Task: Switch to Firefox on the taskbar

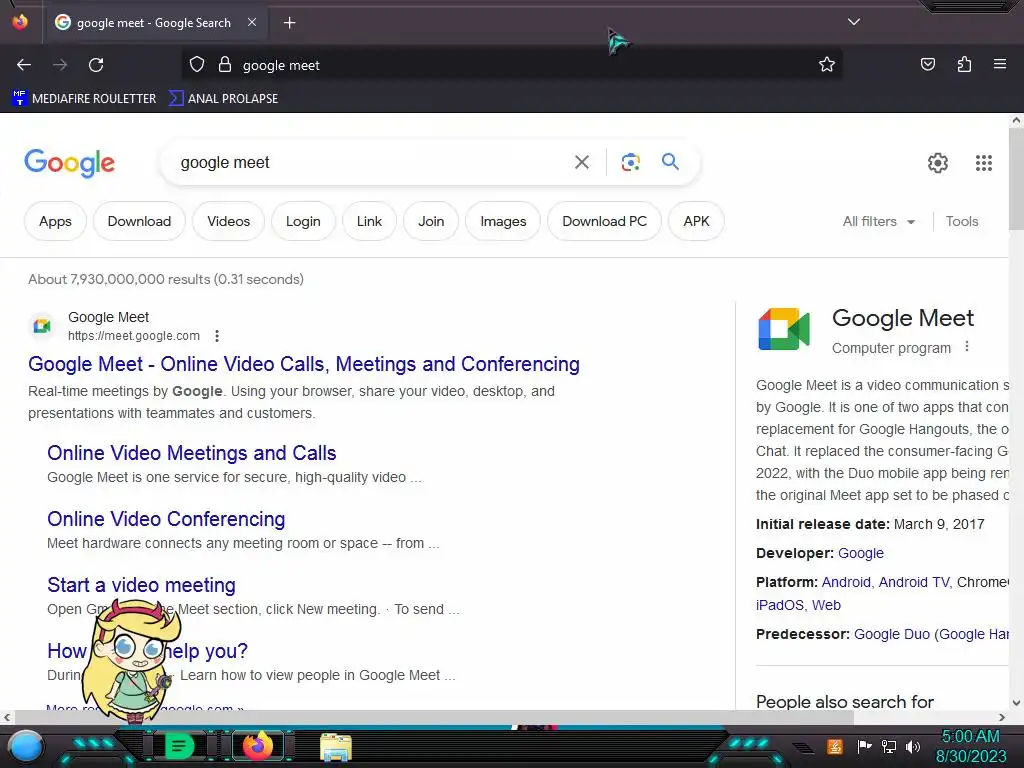Action: click(257, 746)
